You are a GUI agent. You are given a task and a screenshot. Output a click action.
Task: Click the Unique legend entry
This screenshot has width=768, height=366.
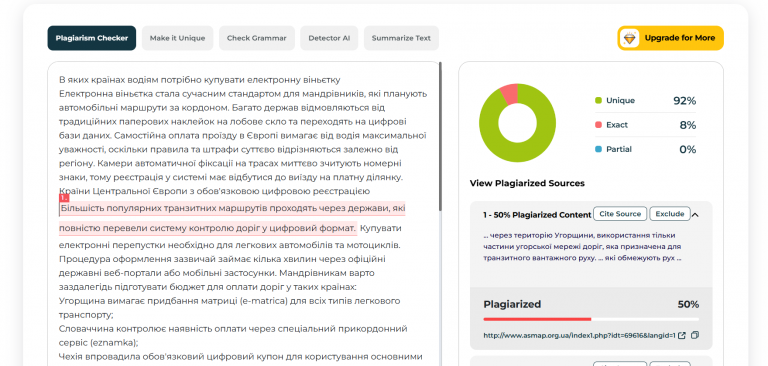tap(615, 100)
